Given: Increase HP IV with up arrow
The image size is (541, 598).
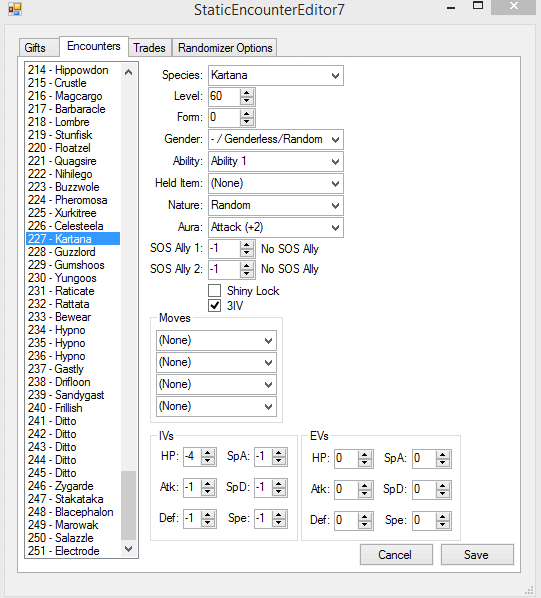Looking at the screenshot, I should [x=208, y=453].
